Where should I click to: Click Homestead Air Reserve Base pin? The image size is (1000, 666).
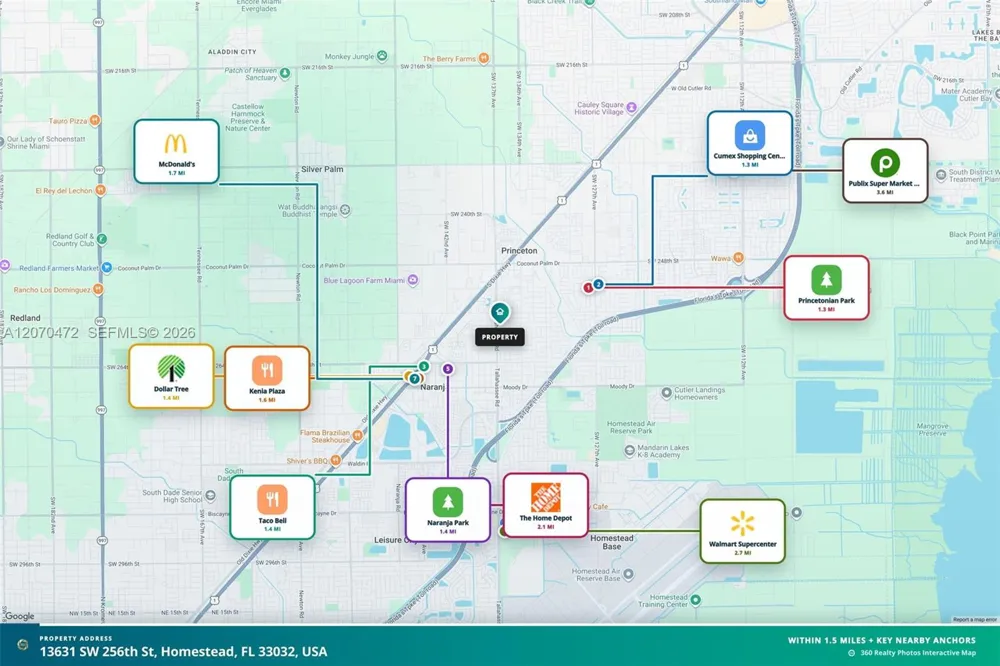coord(628,574)
